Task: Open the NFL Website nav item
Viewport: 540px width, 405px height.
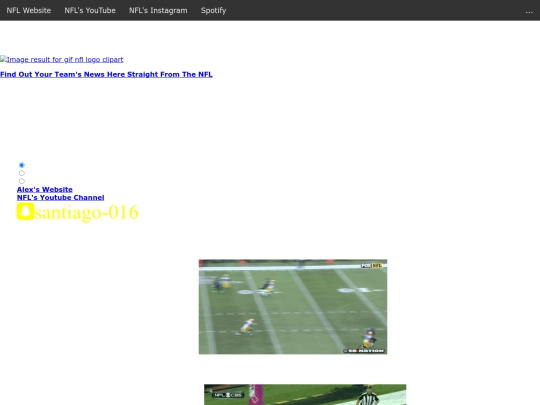Action: pyautogui.click(x=29, y=10)
